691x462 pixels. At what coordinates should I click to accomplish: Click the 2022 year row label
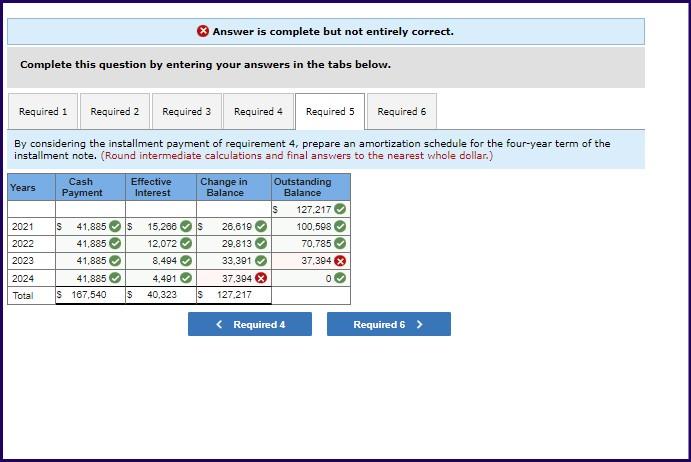tap(22, 243)
